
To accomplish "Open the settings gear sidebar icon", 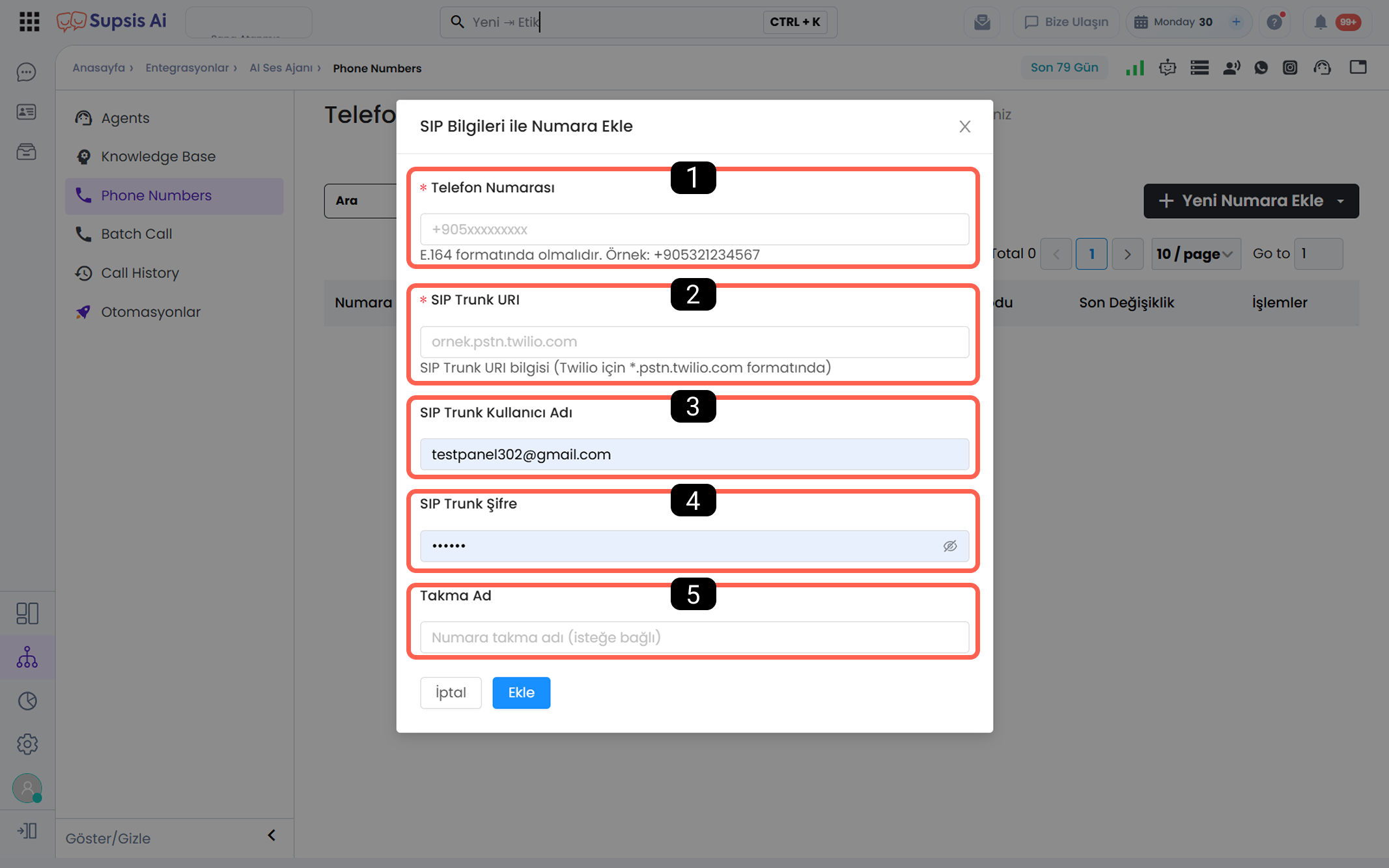I will (x=27, y=744).
